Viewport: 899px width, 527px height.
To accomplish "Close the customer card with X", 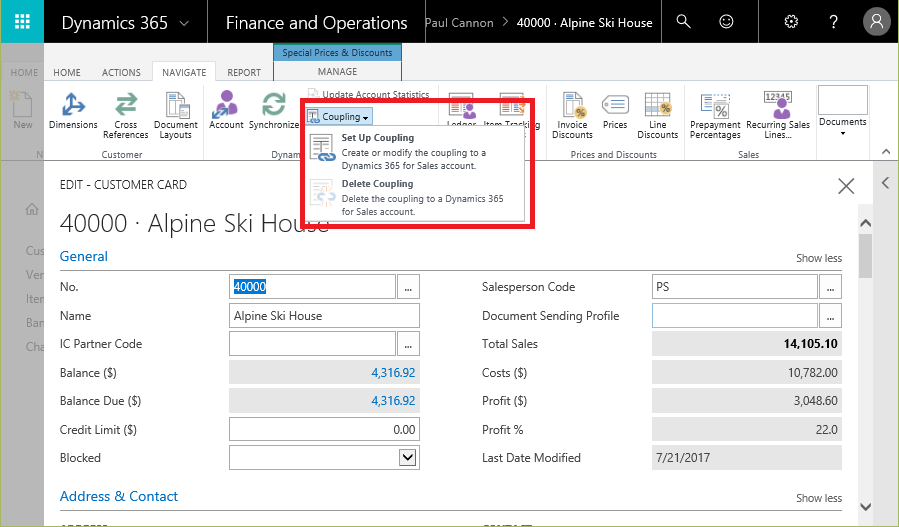I will 846,186.
